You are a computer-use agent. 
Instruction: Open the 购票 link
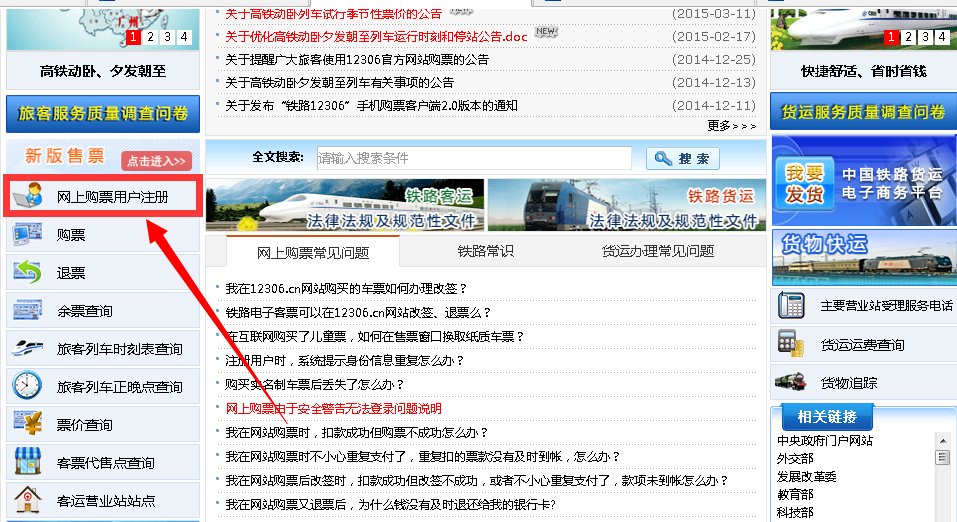[71, 235]
